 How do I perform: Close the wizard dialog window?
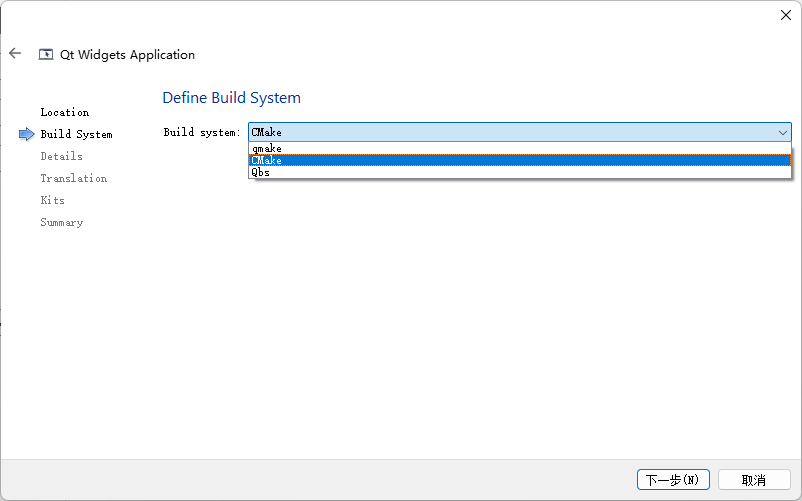785,15
